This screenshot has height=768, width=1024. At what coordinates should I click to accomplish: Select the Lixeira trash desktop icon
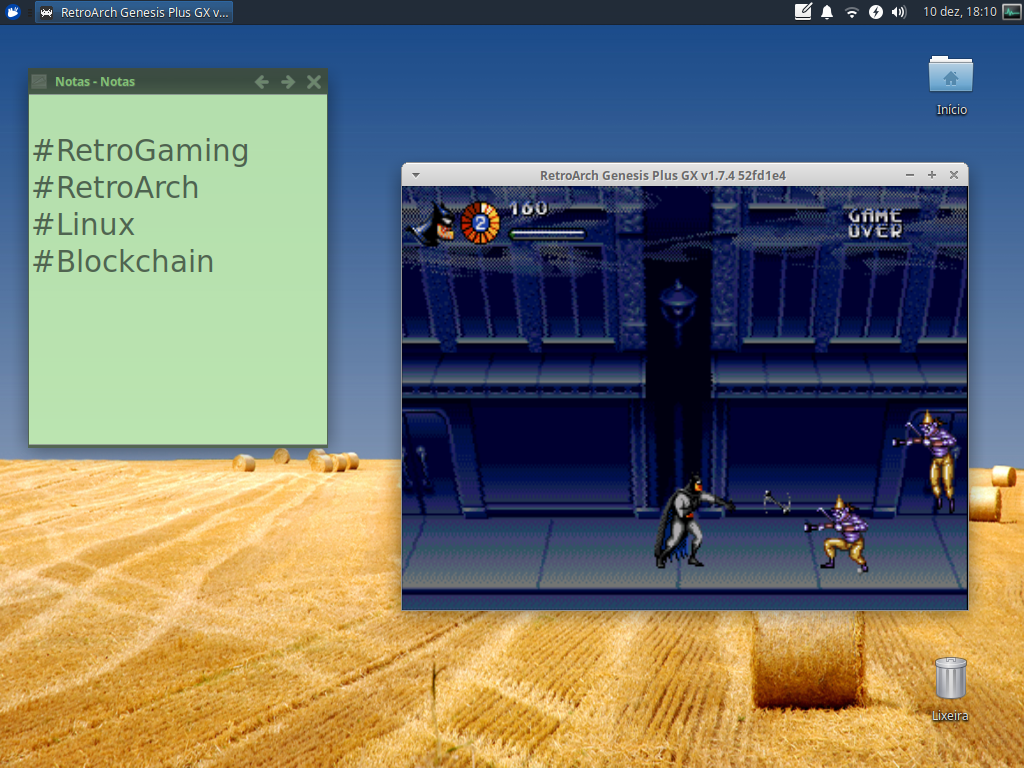pyautogui.click(x=950, y=690)
